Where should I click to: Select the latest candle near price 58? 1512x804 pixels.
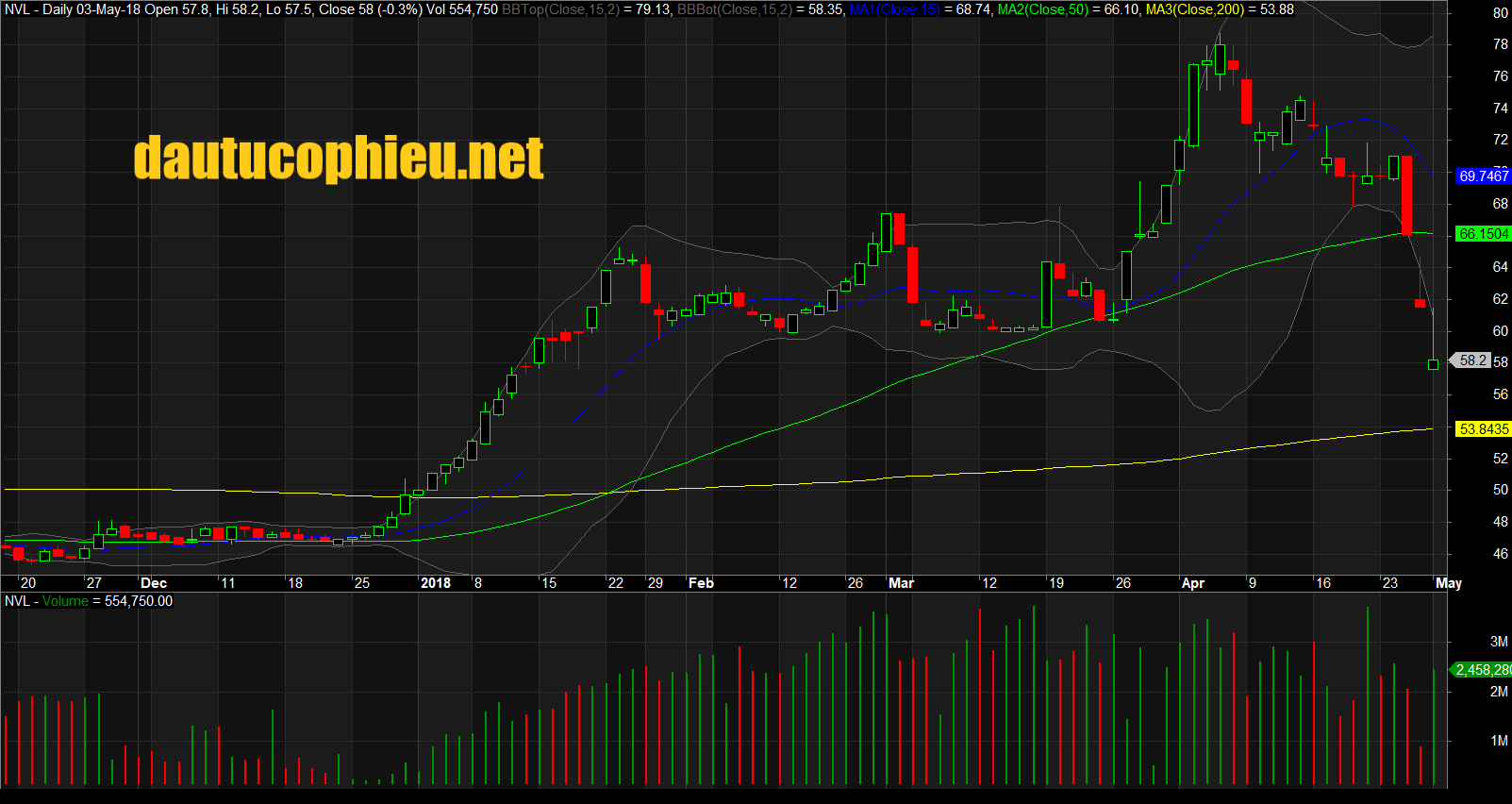pyautogui.click(x=1433, y=364)
